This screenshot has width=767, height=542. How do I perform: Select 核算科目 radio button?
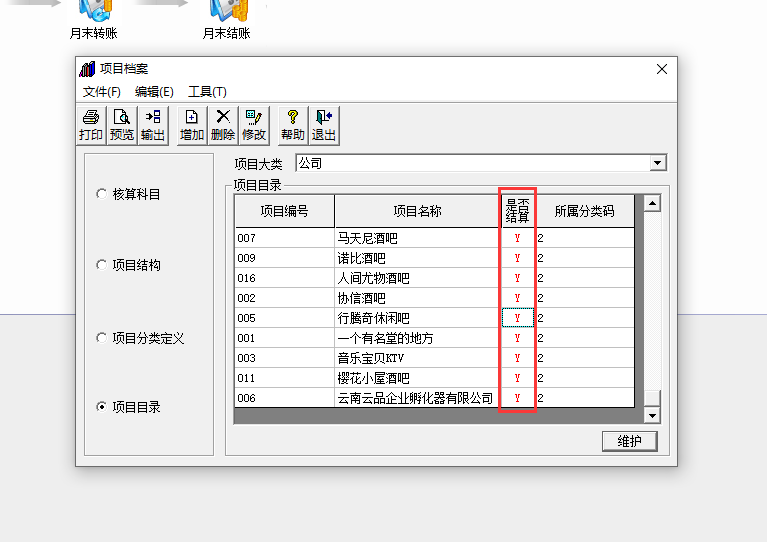[x=102, y=194]
